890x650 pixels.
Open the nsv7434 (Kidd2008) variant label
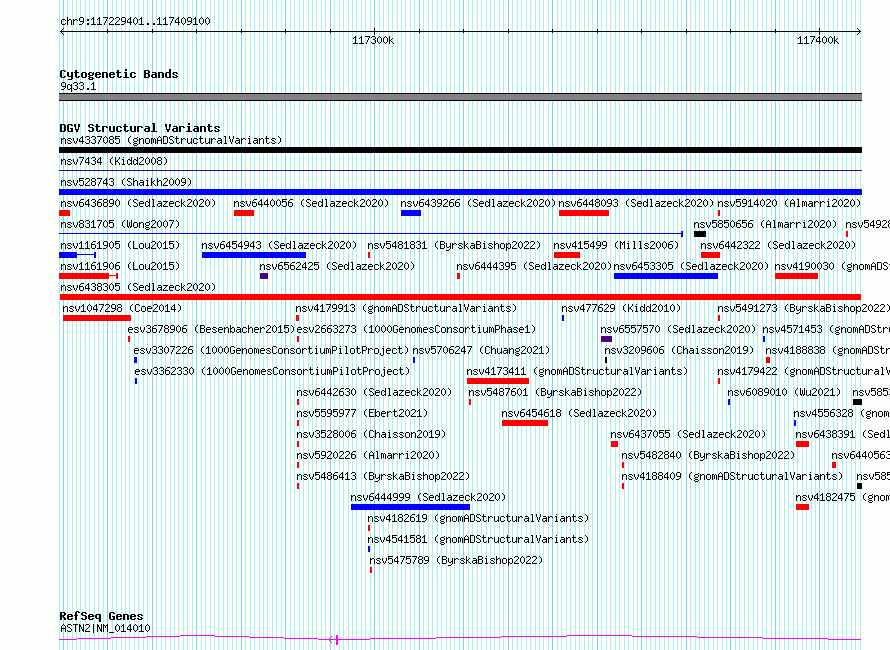[x=114, y=161]
